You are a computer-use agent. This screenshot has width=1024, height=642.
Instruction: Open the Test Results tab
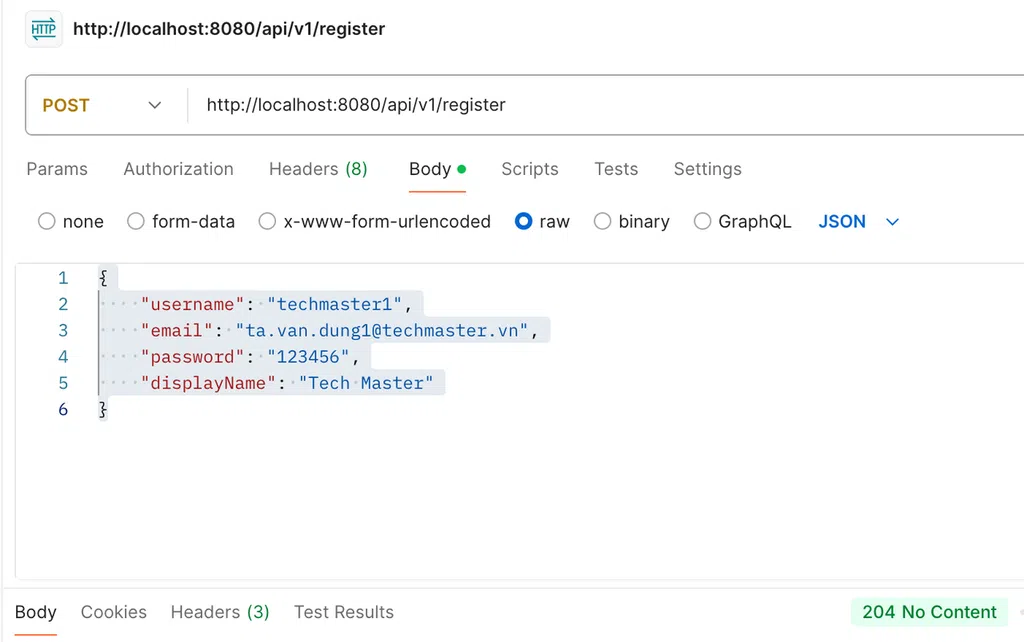click(344, 613)
